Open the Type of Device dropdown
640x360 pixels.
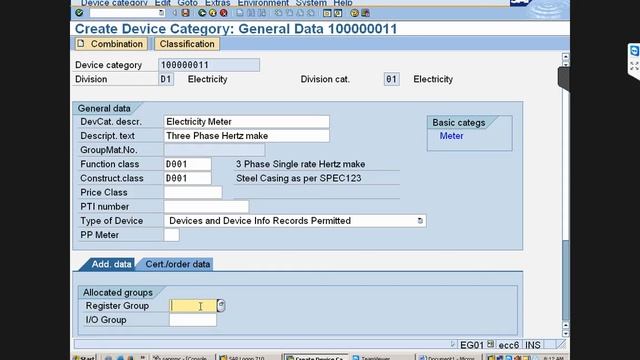click(420, 221)
